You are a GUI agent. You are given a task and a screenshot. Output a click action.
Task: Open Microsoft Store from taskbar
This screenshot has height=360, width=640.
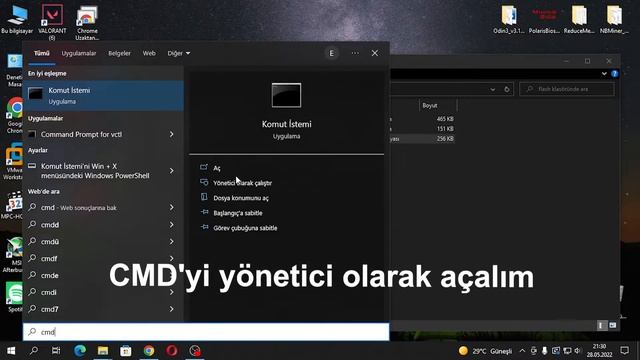[126, 351]
